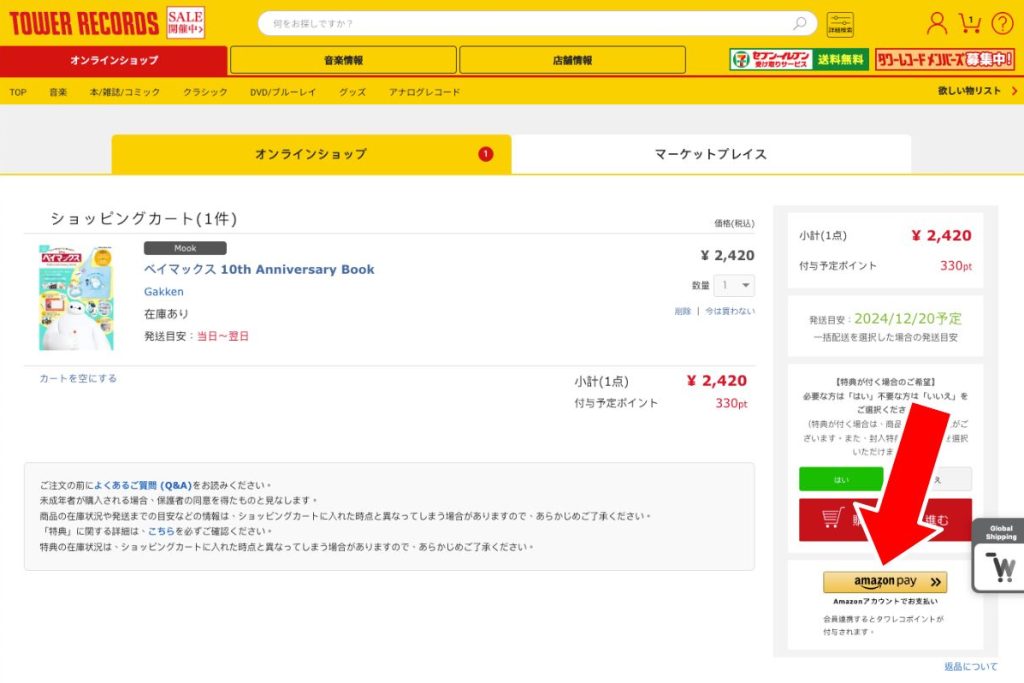Select the green はい option

tap(841, 479)
